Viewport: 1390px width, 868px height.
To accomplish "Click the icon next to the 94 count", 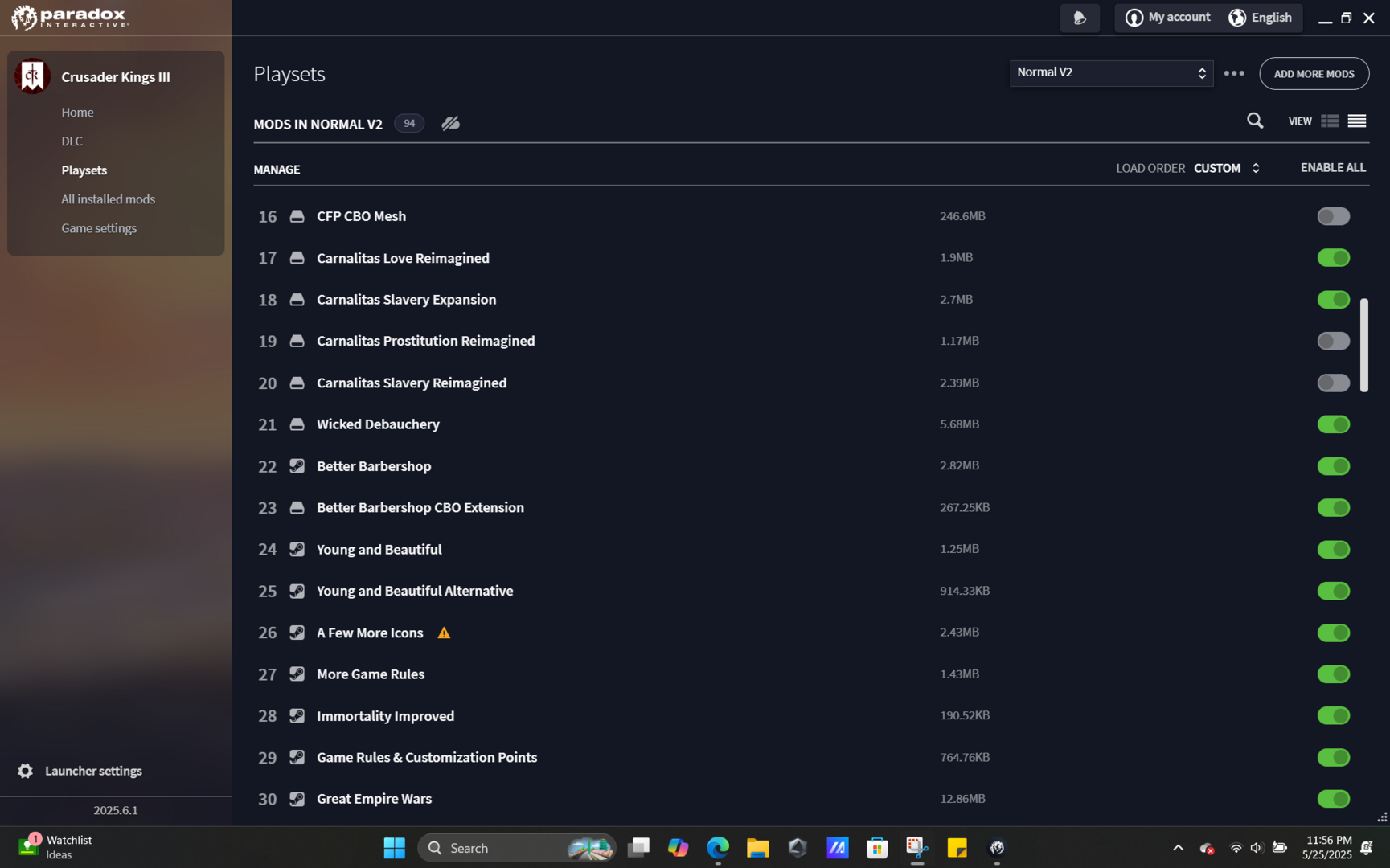I will click(x=450, y=123).
